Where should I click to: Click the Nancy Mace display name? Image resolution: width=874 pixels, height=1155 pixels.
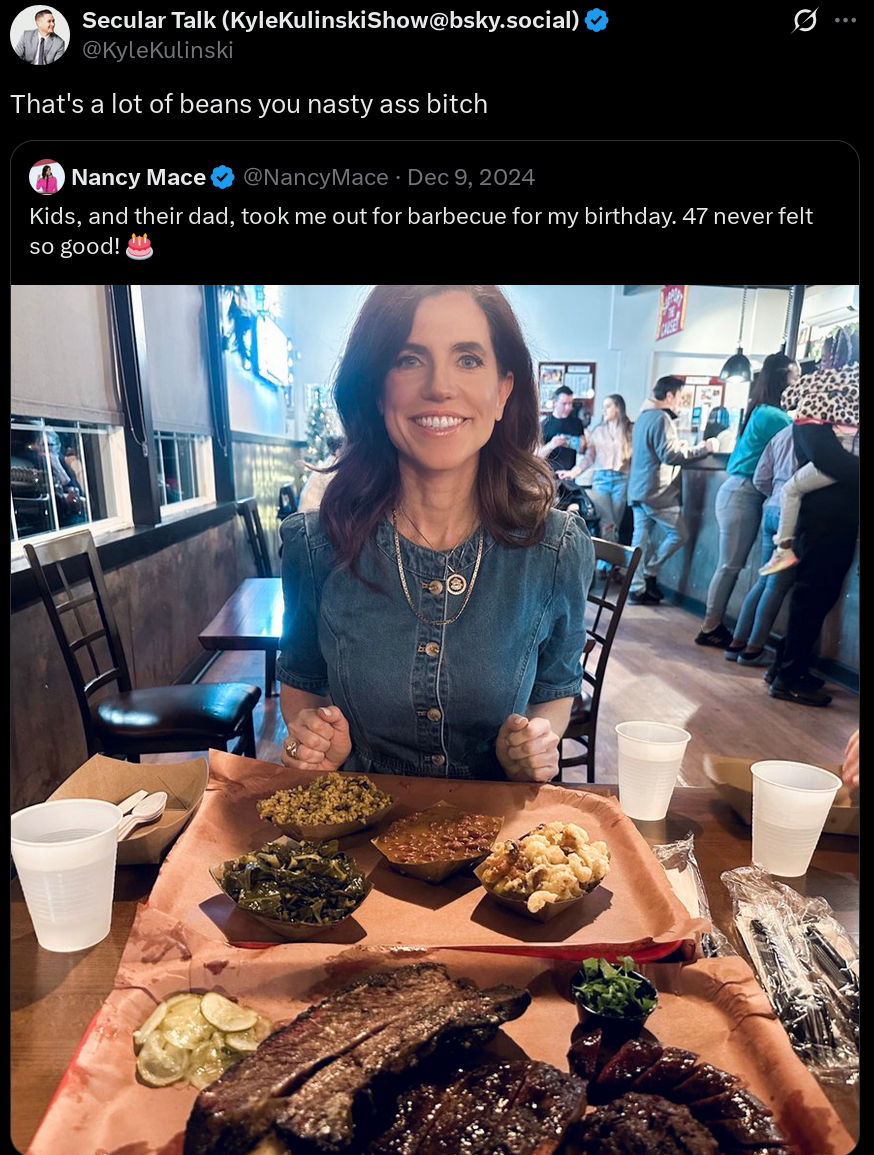(138, 178)
